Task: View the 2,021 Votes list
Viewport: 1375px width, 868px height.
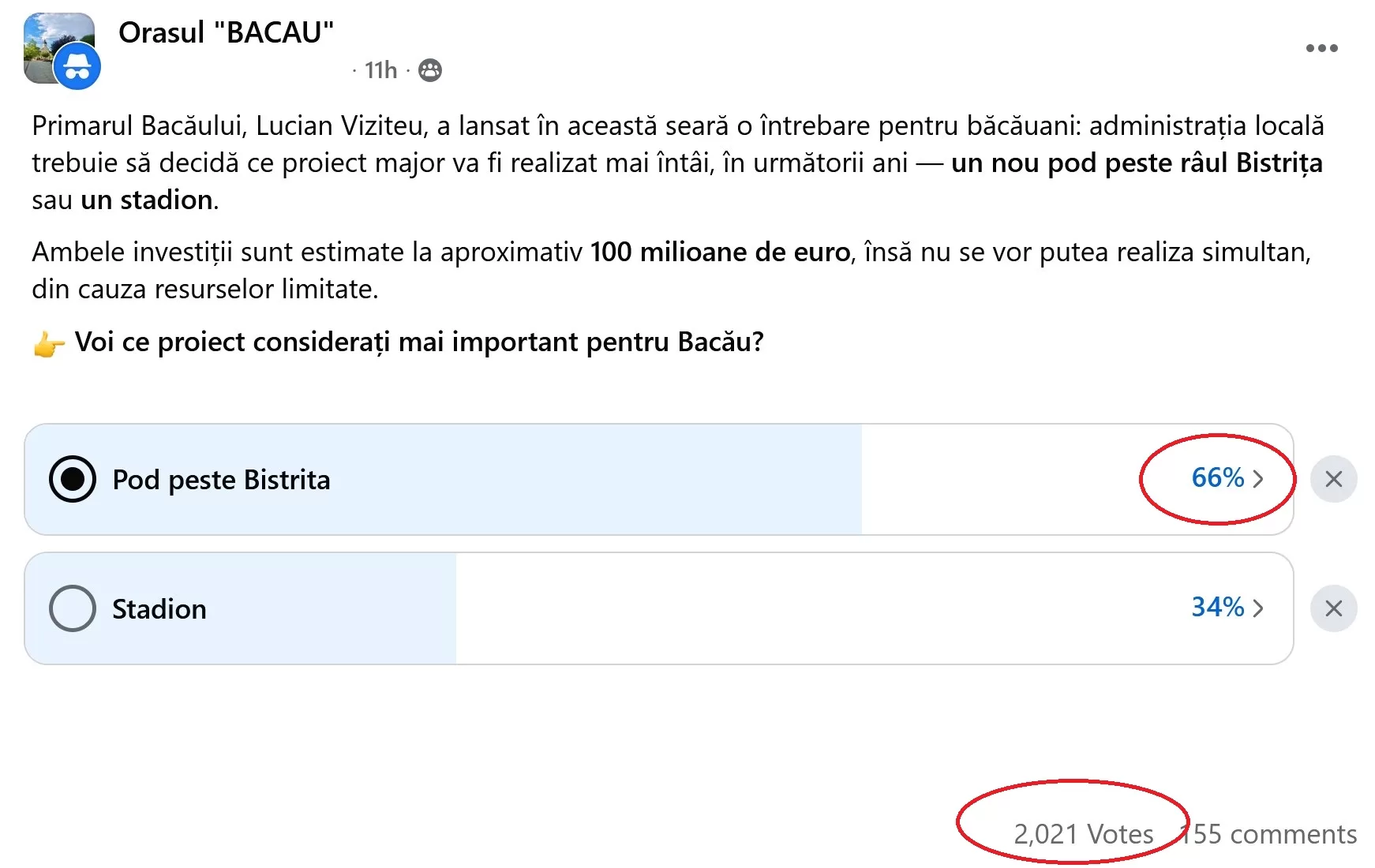Action: tap(1083, 834)
